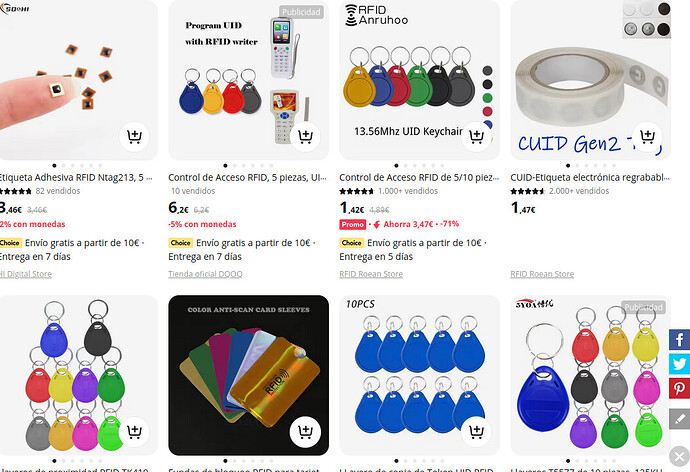Viewport: 690px width, 472px height.
Task: Click cart icon on the DOOQ RFID writer product
Action: click(305, 136)
